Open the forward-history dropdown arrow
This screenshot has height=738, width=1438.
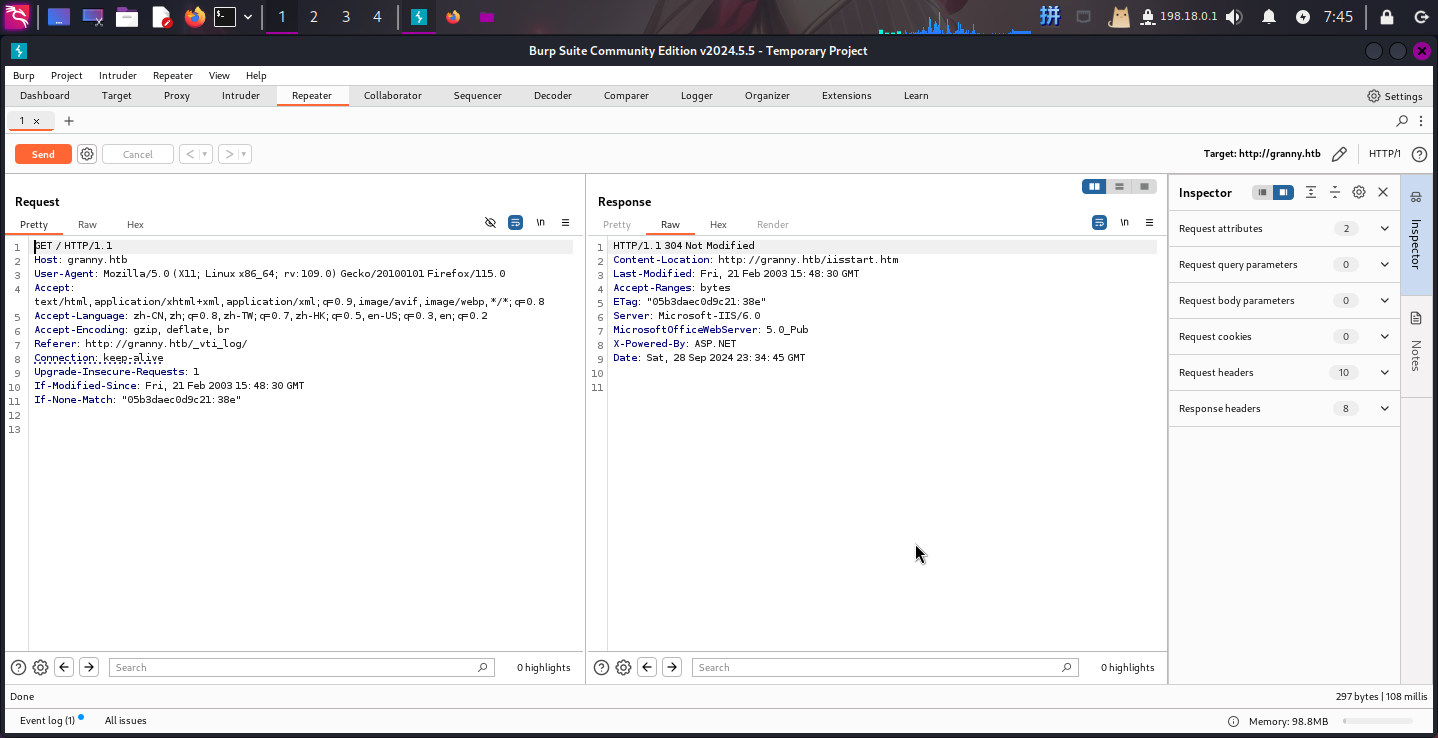point(244,154)
